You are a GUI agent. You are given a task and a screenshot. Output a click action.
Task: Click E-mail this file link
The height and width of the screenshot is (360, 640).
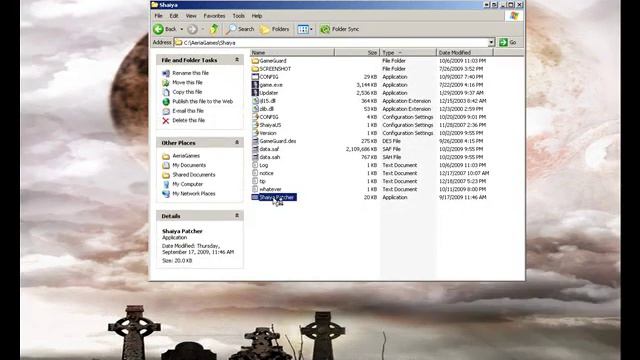[188, 111]
